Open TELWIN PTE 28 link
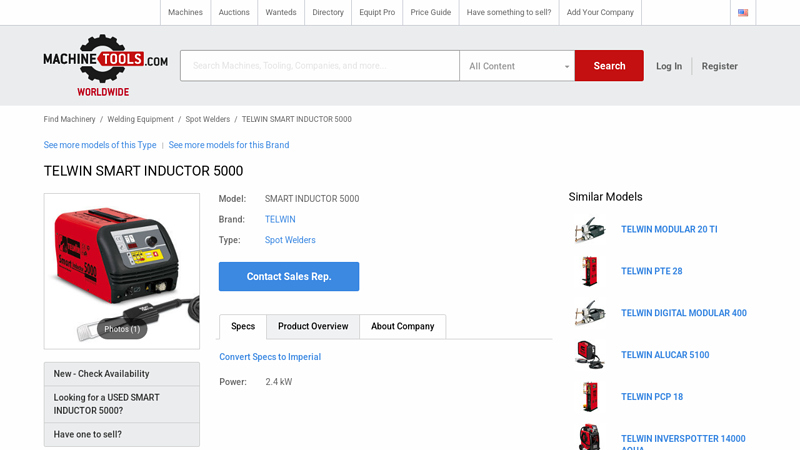 pyautogui.click(x=652, y=271)
